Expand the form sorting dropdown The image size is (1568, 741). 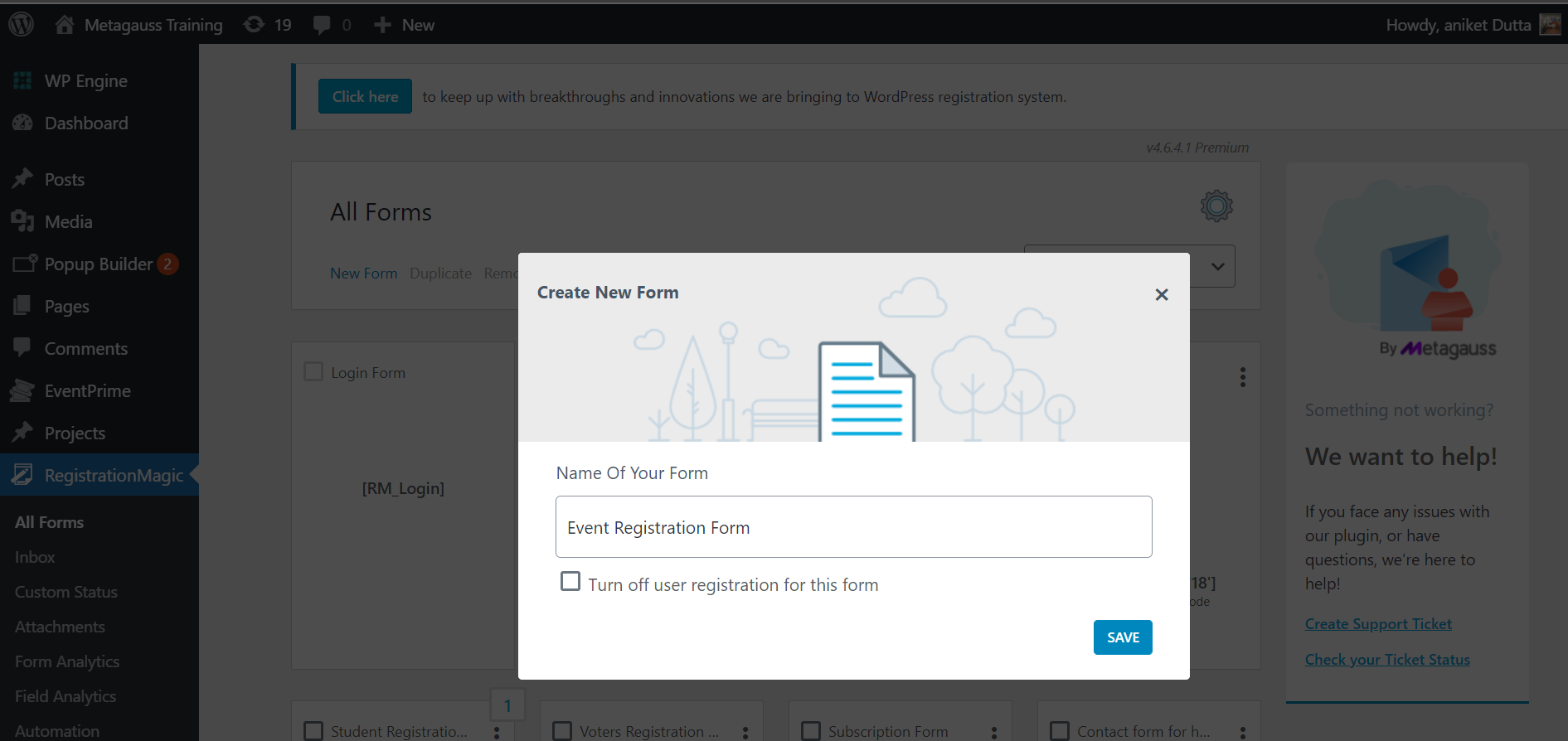[x=1216, y=266]
